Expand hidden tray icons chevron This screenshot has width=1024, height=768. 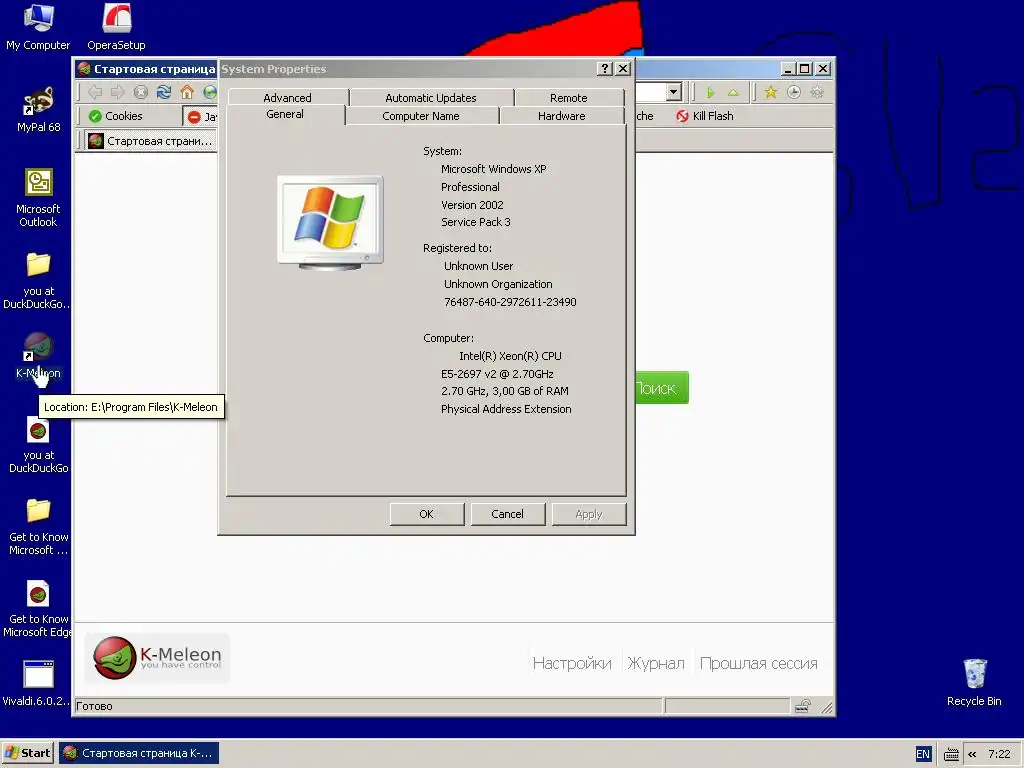click(x=972, y=754)
